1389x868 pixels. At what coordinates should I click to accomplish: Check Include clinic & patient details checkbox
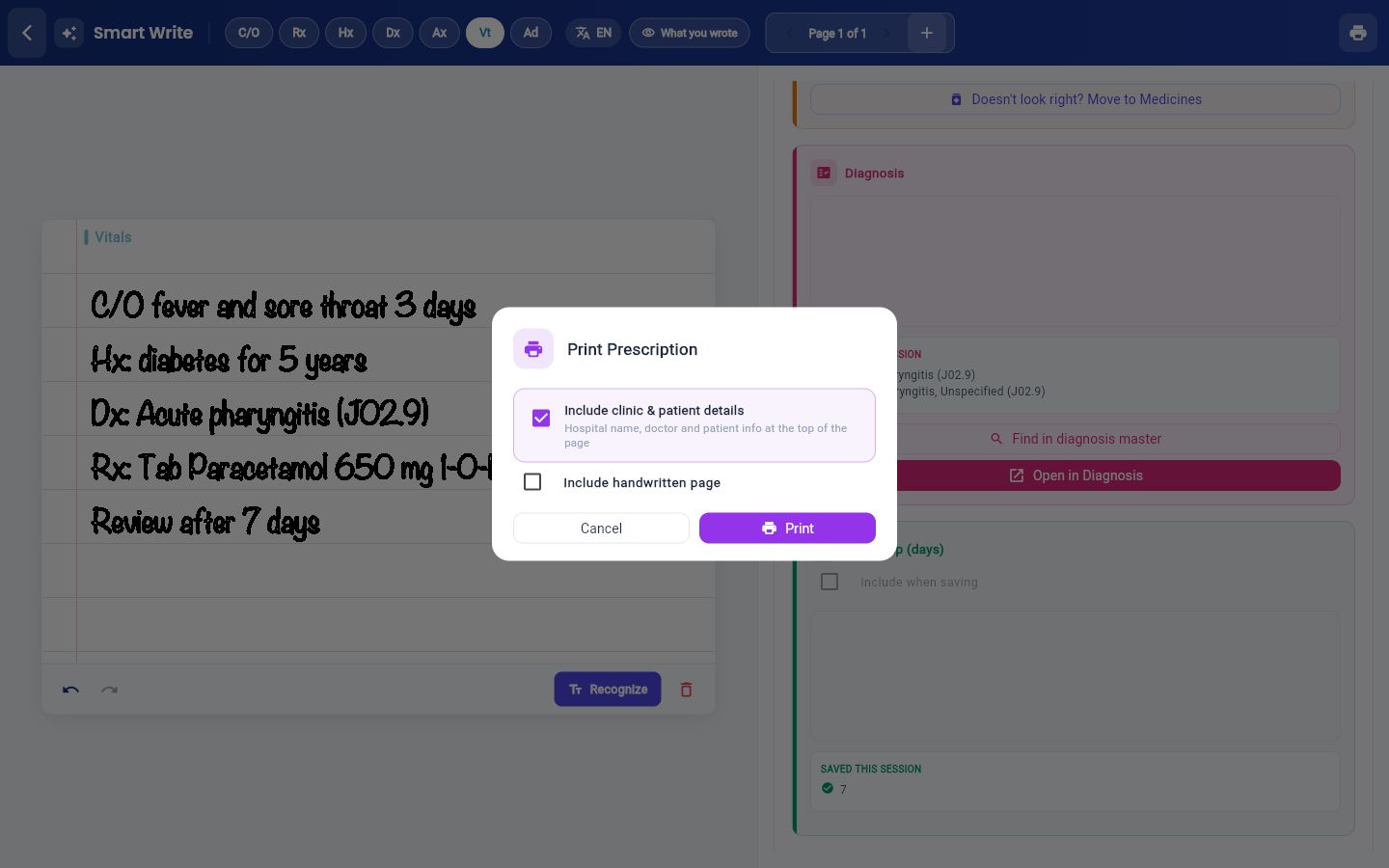tap(541, 418)
